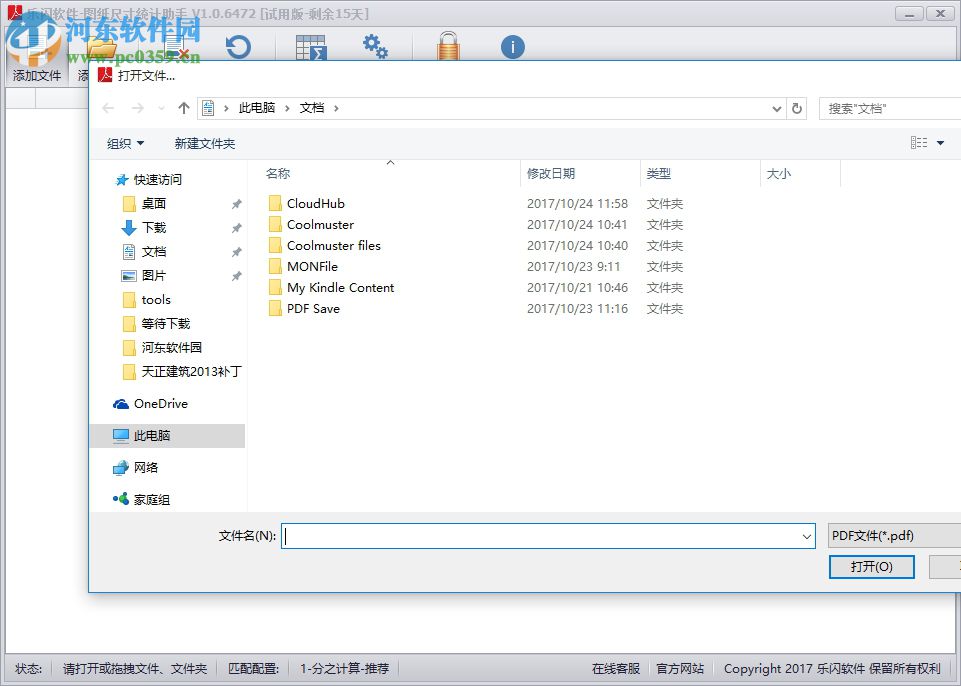Click the 打开(O) button
961x686 pixels.
pos(871,566)
